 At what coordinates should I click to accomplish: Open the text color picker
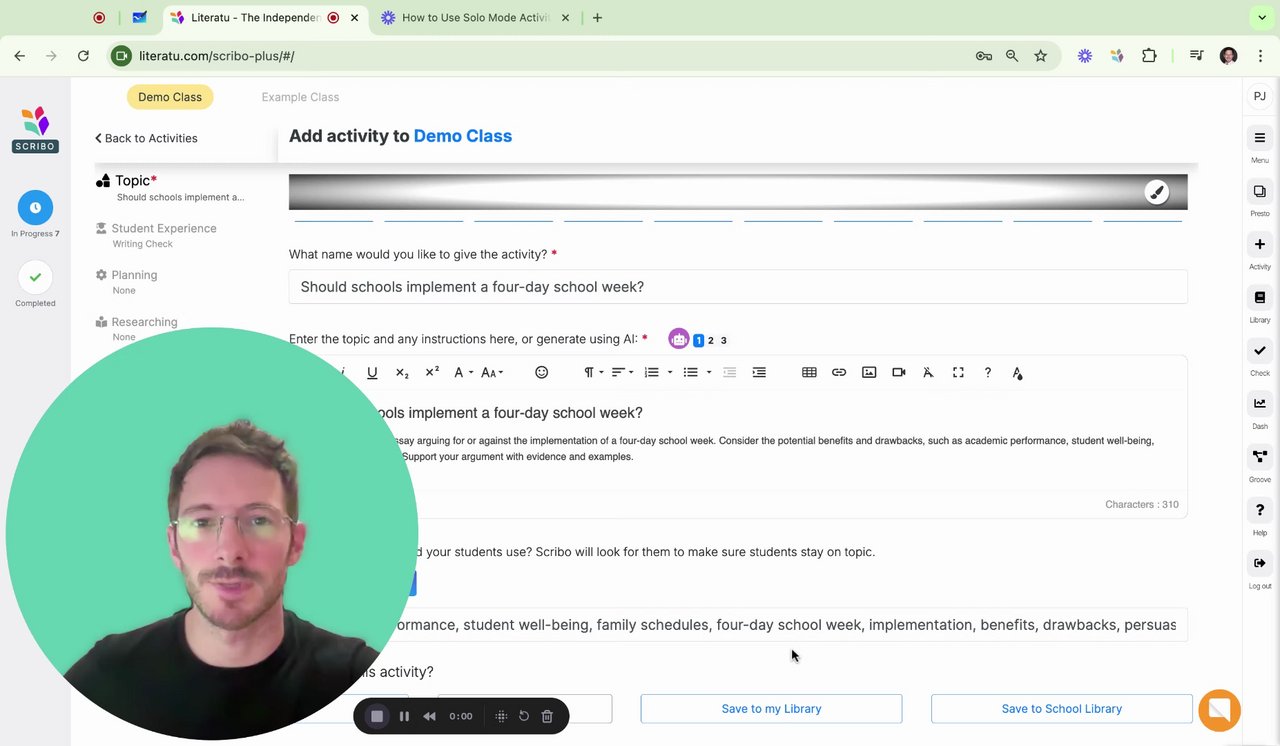point(1017,372)
